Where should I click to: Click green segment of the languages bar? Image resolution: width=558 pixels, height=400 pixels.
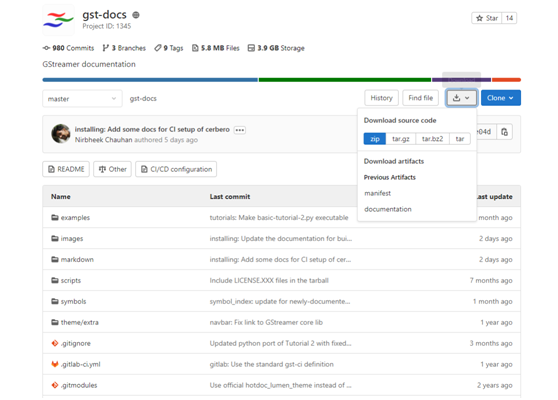tap(344, 80)
